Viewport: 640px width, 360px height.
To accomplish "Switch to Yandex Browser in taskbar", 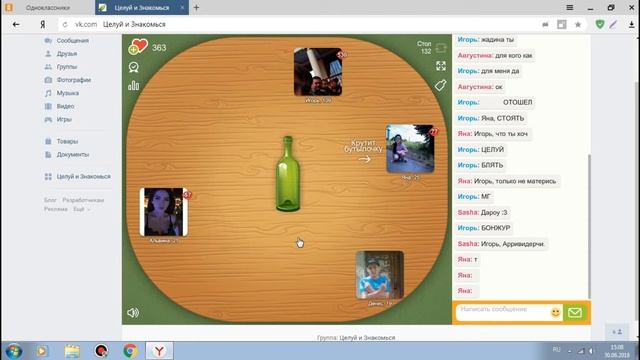I will pyautogui.click(x=160, y=351).
